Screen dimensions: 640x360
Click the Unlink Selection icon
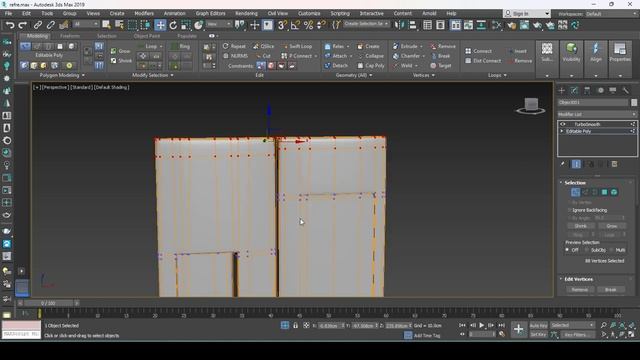pyautogui.click(x=51, y=25)
